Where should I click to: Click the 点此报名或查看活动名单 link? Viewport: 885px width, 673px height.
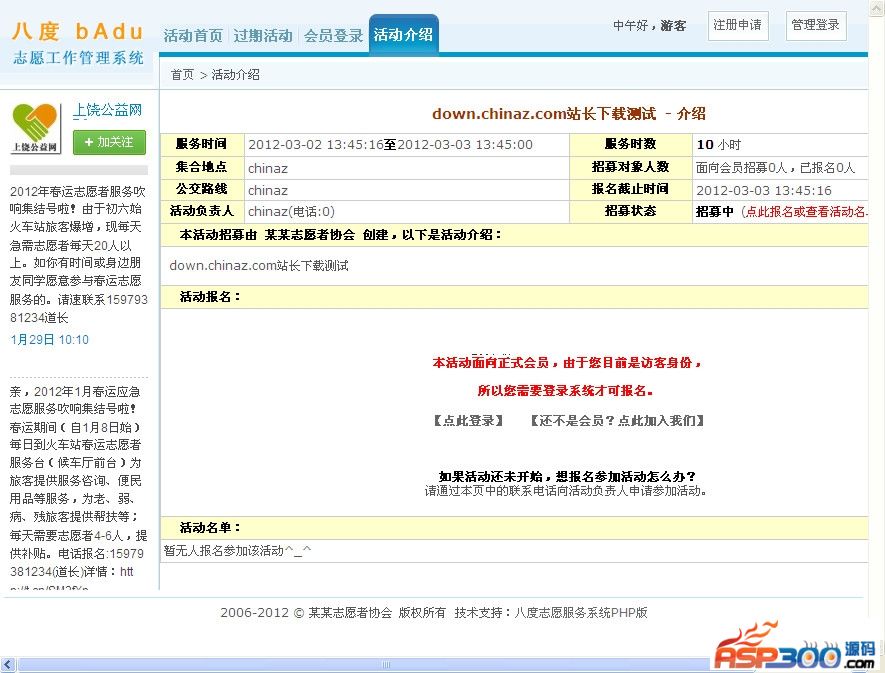(x=805, y=212)
